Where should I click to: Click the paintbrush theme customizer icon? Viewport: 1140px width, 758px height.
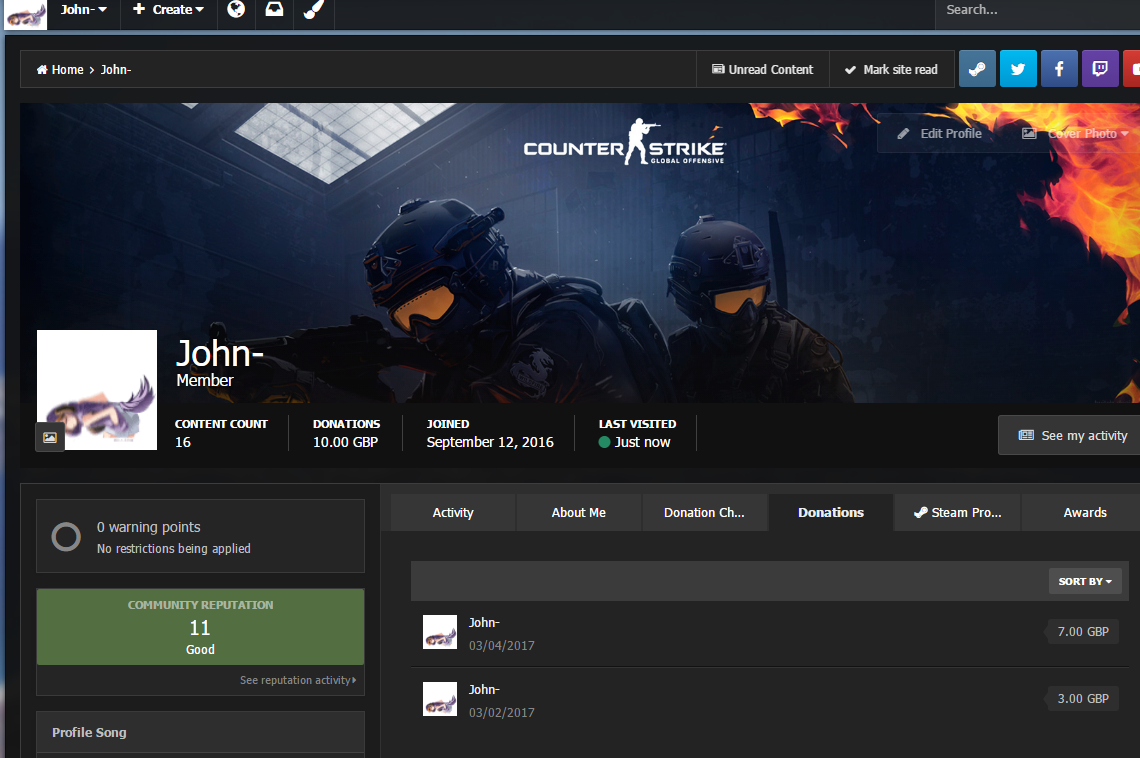point(313,9)
